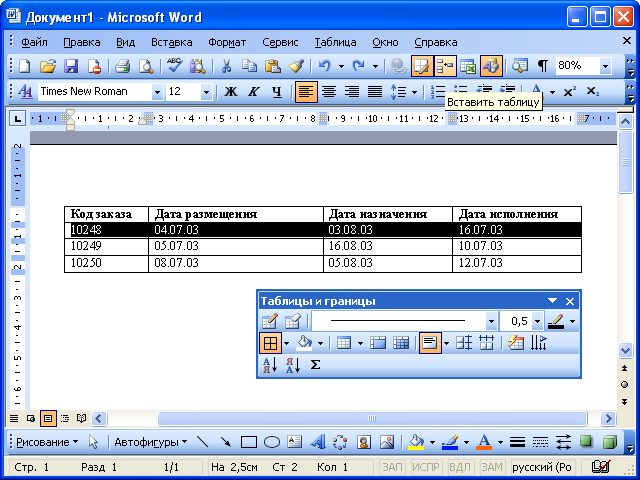Sort ascending А-Я icon
The image size is (640, 480).
point(270,365)
